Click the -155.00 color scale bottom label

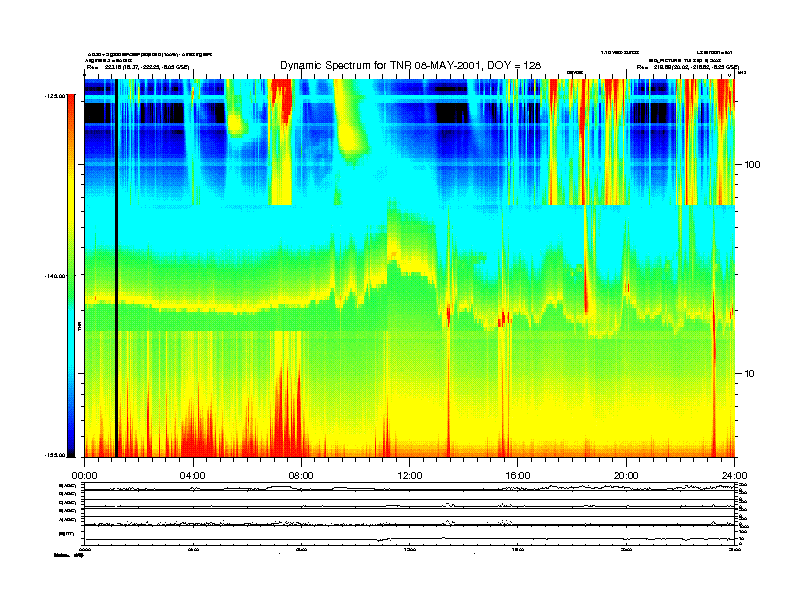55,455
